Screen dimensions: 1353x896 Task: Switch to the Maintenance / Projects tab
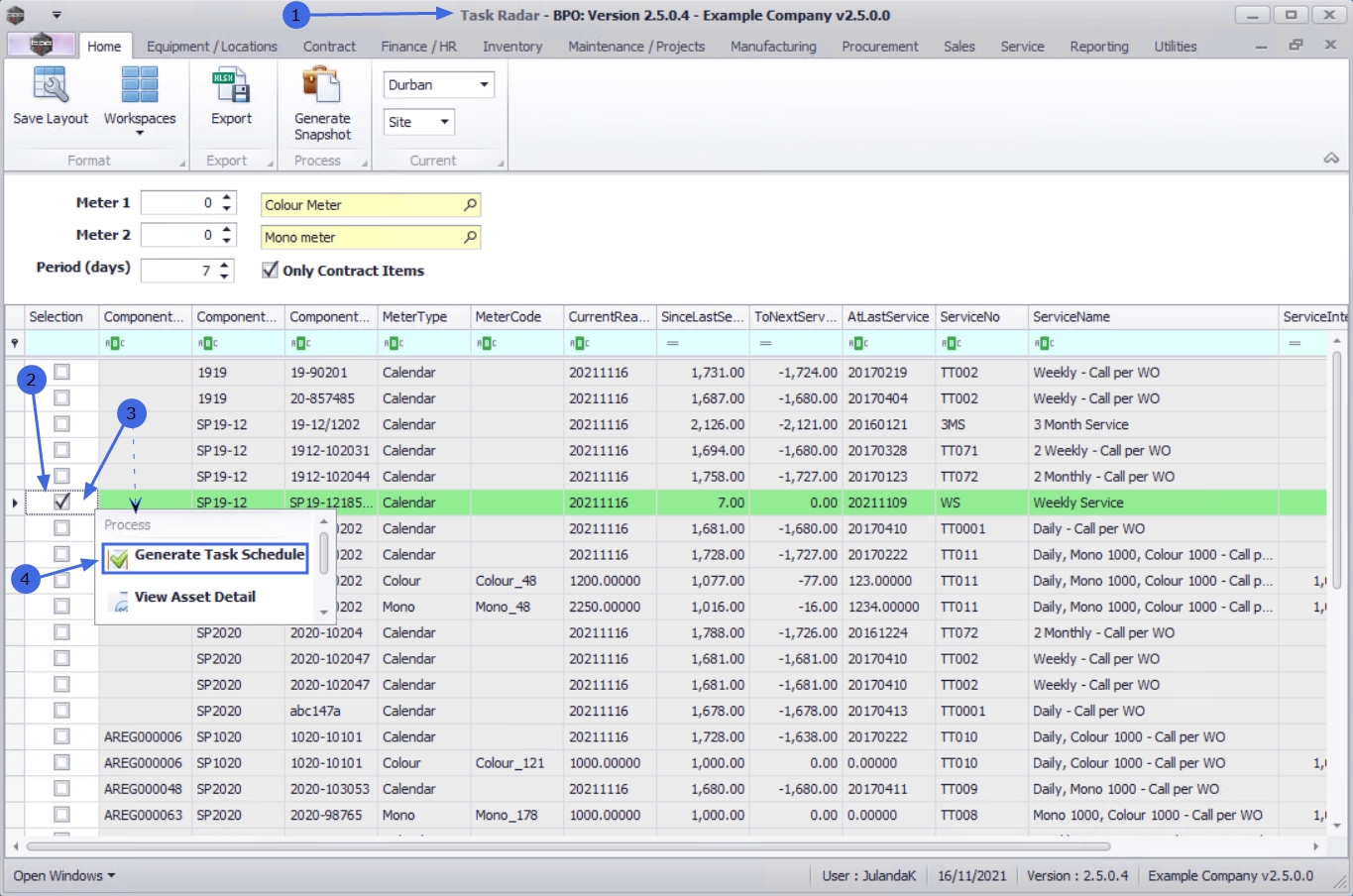click(635, 47)
